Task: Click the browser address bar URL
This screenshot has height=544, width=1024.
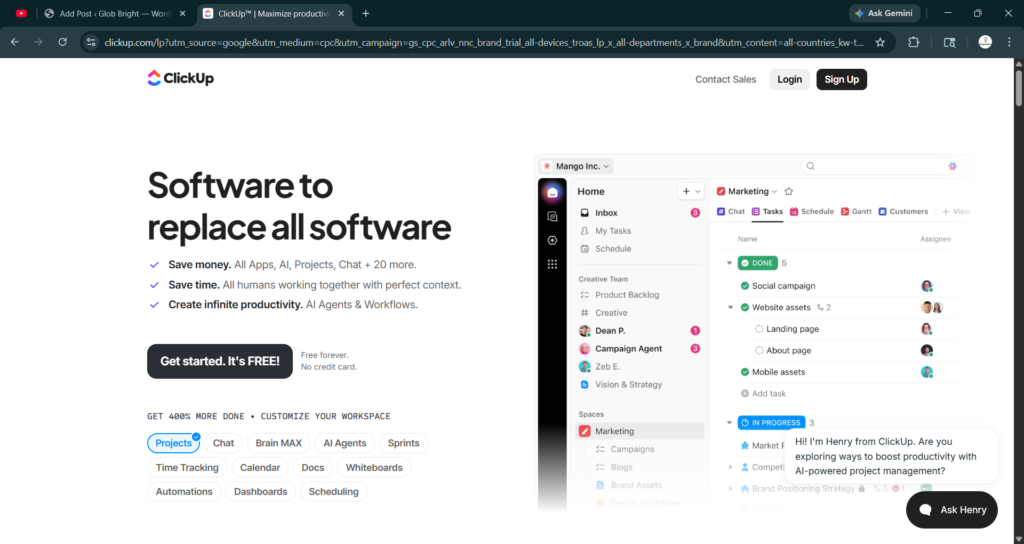Action: pyautogui.click(x=480, y=42)
